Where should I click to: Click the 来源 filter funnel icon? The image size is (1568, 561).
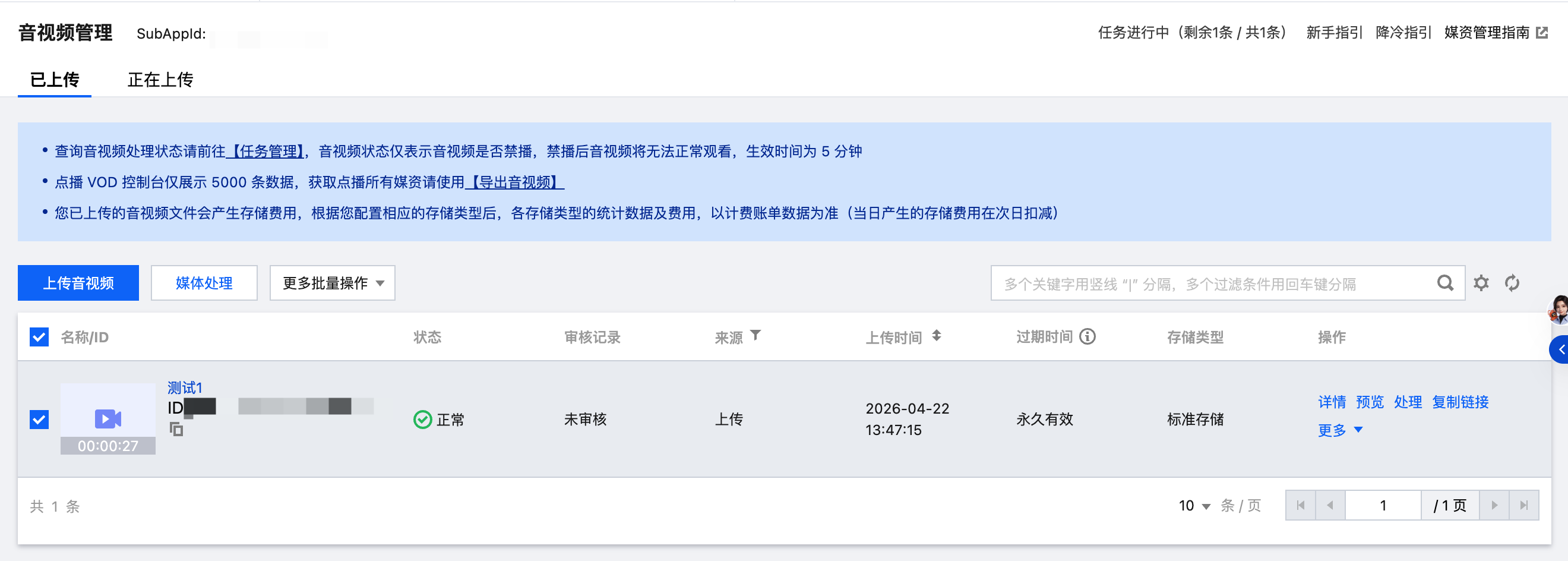(x=755, y=335)
